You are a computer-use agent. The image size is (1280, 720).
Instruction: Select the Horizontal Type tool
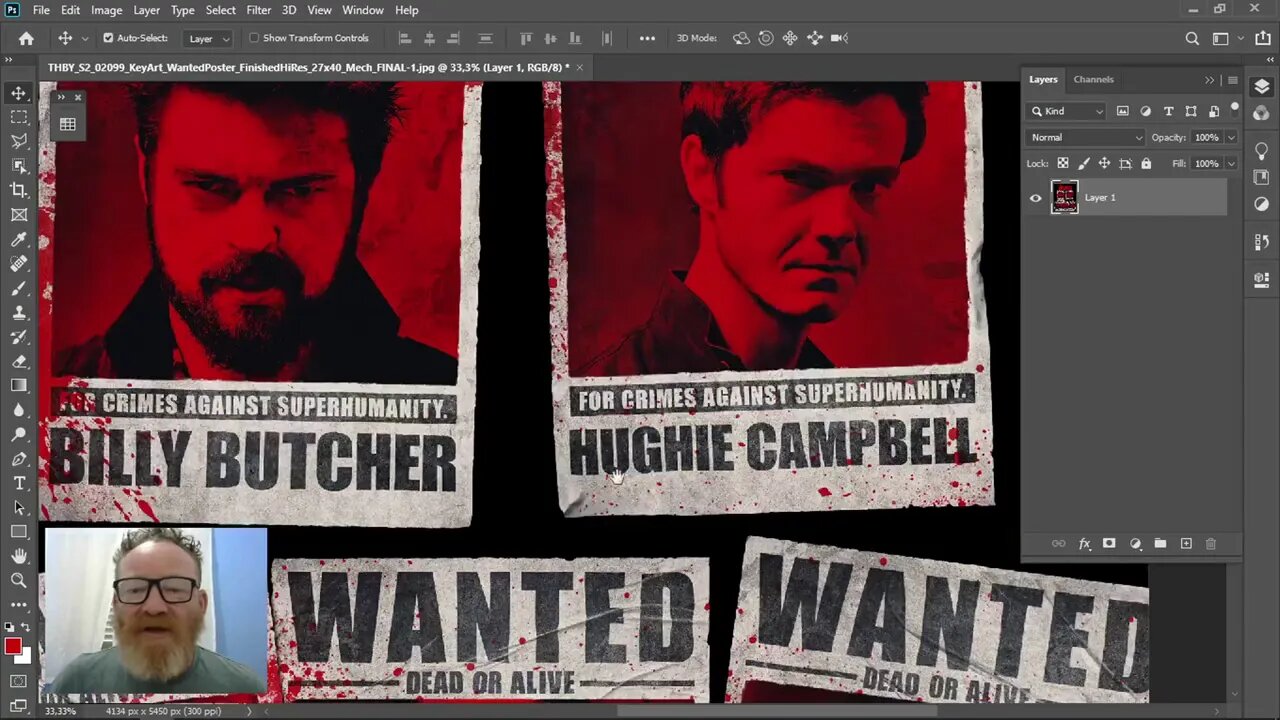coord(19,483)
